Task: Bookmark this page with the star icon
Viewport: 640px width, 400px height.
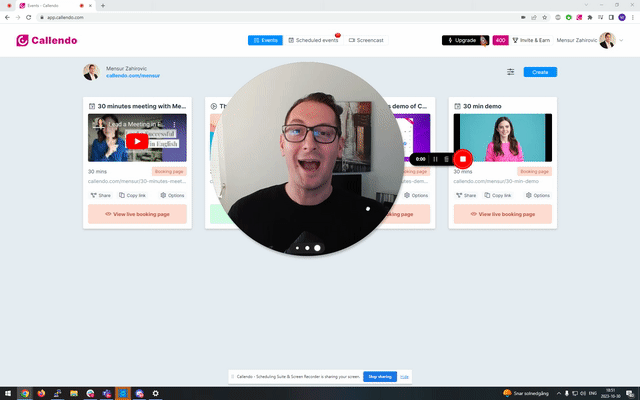Action: 544,17
